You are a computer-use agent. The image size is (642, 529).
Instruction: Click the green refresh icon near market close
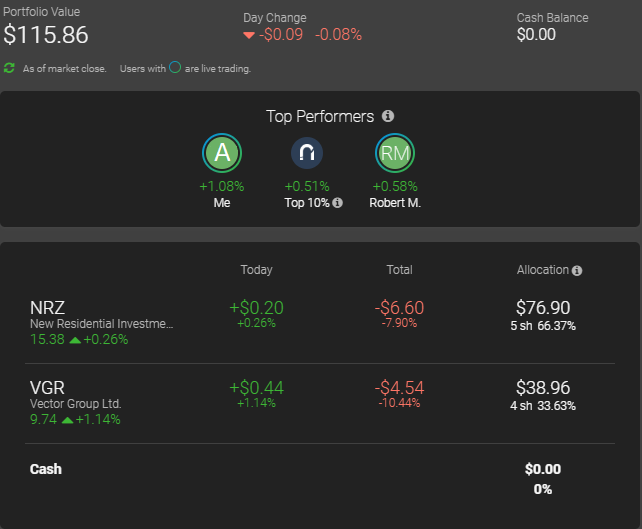(9, 68)
